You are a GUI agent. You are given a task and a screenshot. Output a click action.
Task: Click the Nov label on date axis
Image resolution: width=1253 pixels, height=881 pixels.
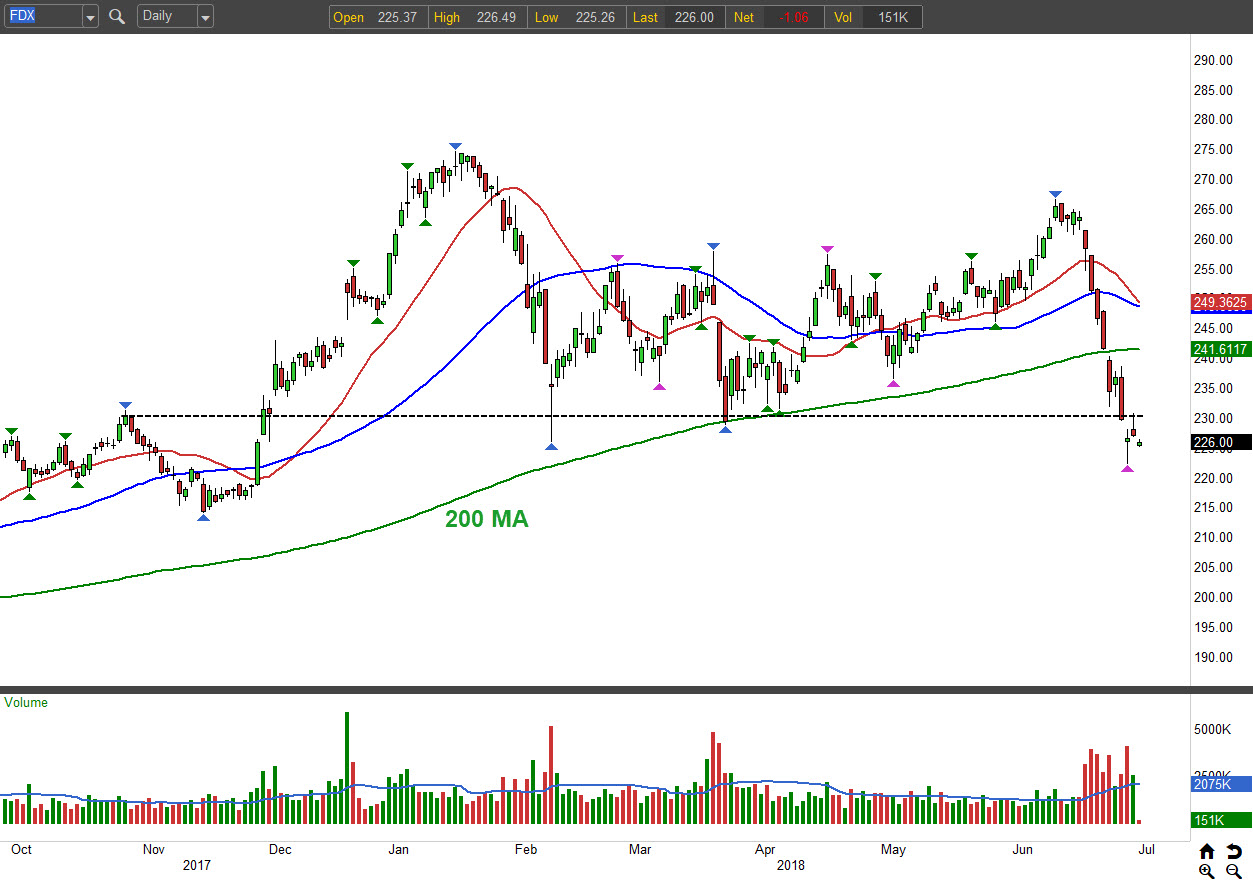[153, 850]
